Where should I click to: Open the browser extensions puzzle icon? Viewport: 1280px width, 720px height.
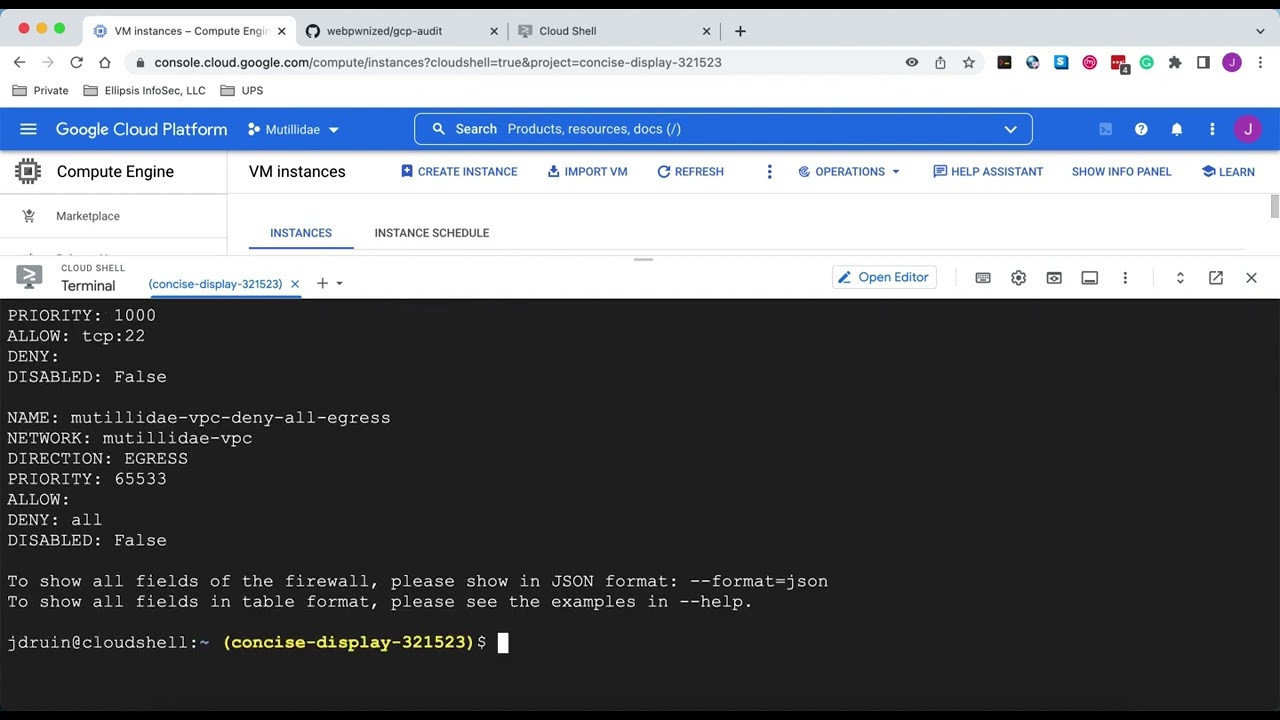point(1175,62)
